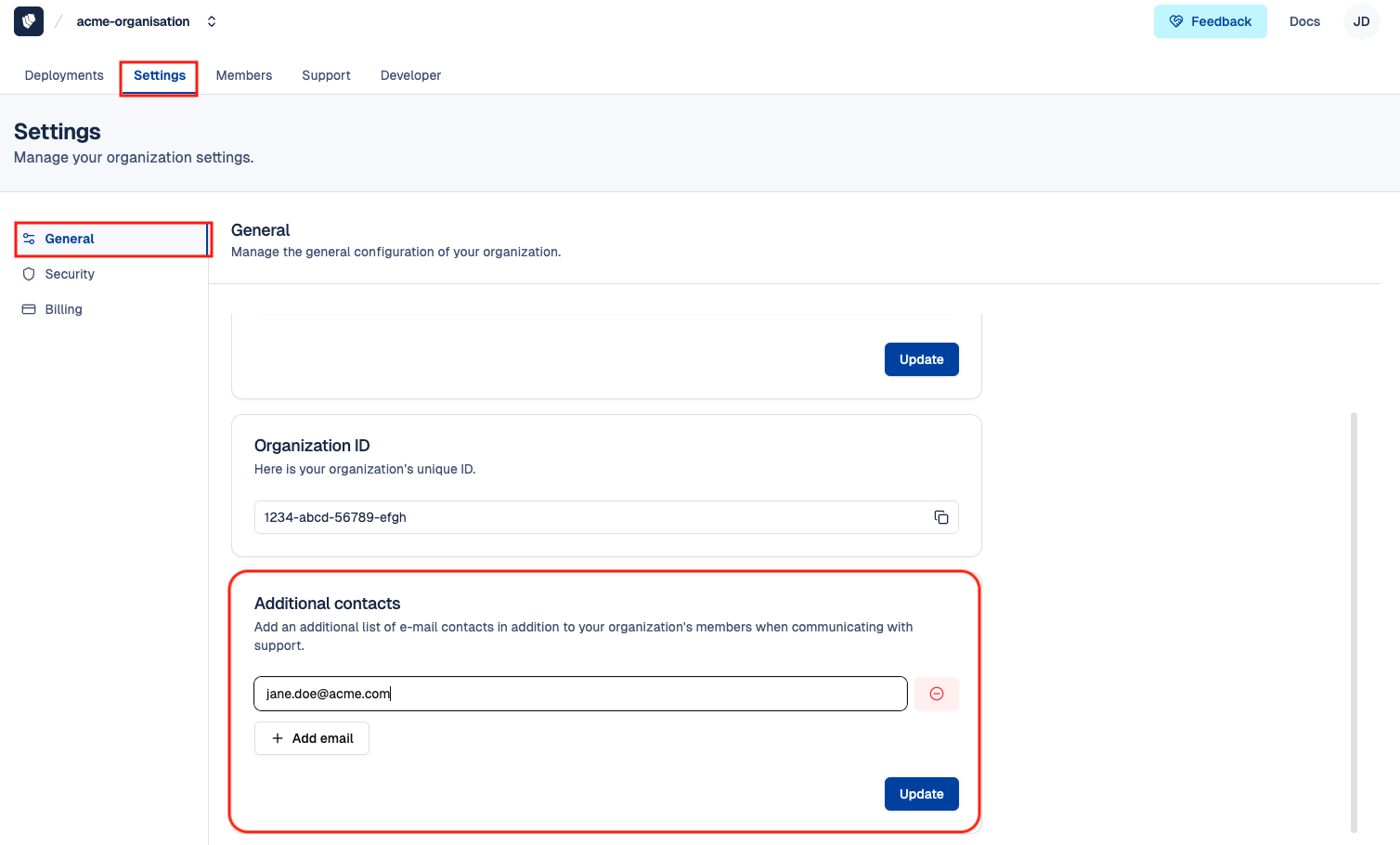
Task: Focus the additional contact email input
Action: tap(580, 694)
